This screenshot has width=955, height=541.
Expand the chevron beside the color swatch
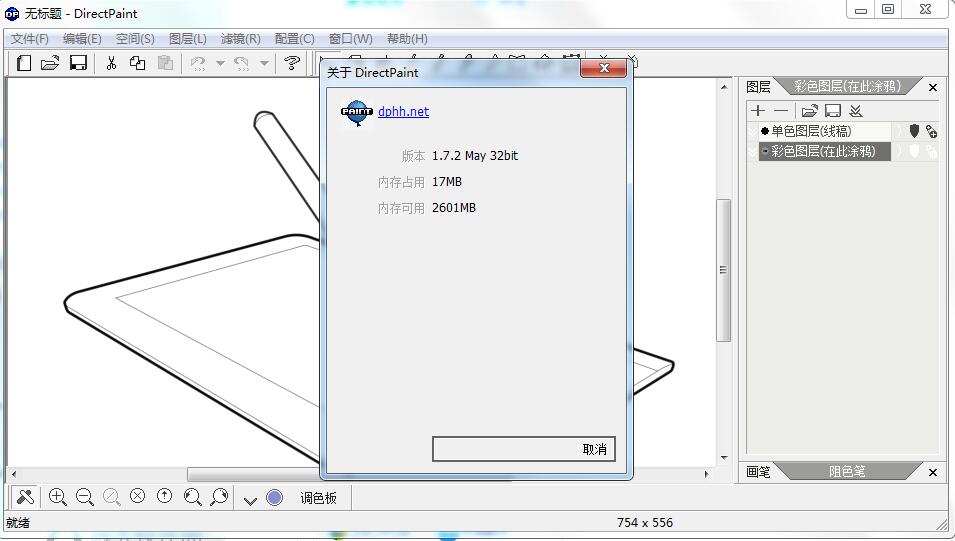click(x=250, y=501)
